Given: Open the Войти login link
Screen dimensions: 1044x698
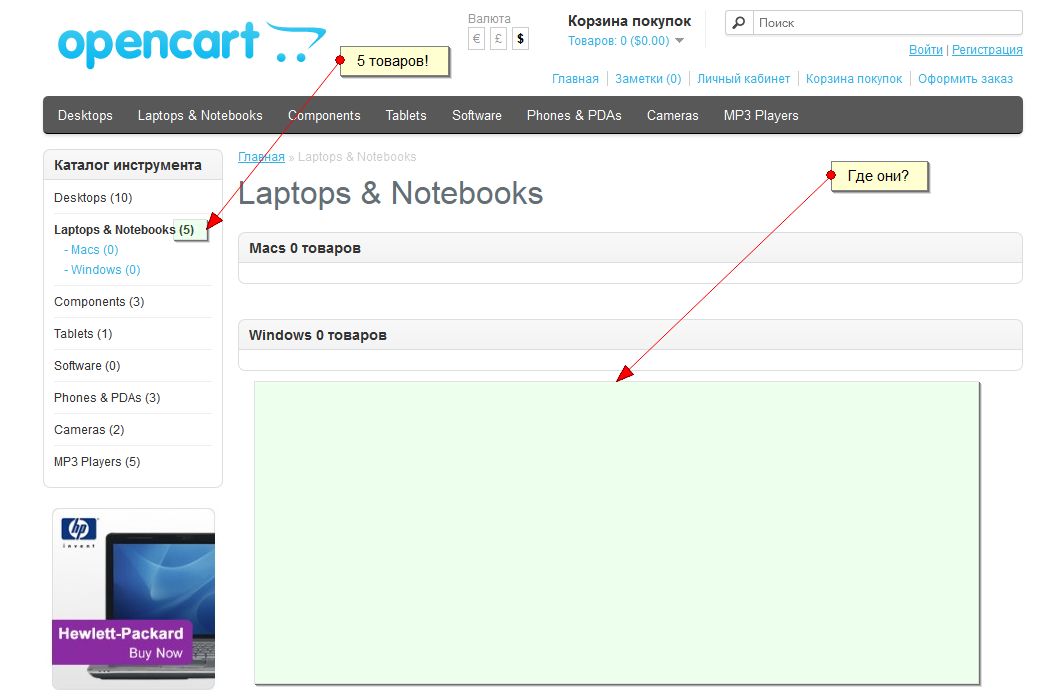Looking at the screenshot, I should point(925,50).
